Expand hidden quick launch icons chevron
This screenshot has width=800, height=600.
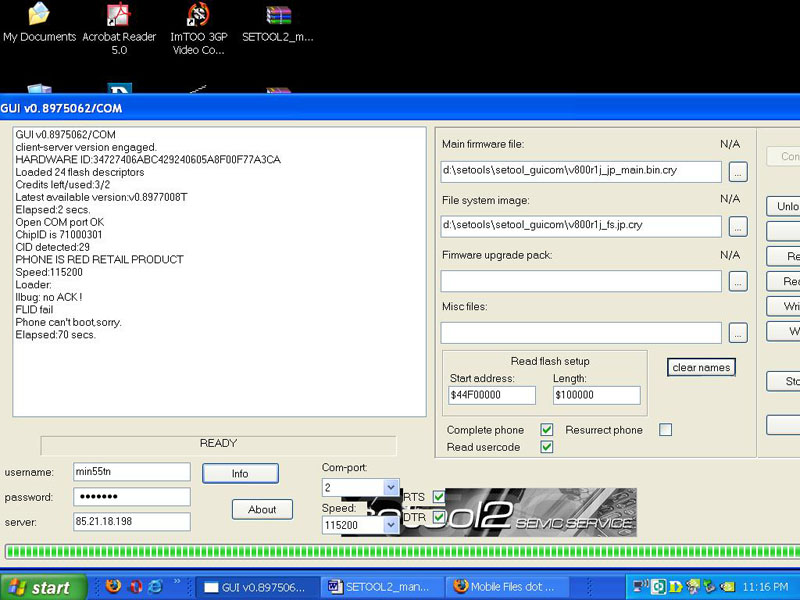pyautogui.click(x=178, y=581)
